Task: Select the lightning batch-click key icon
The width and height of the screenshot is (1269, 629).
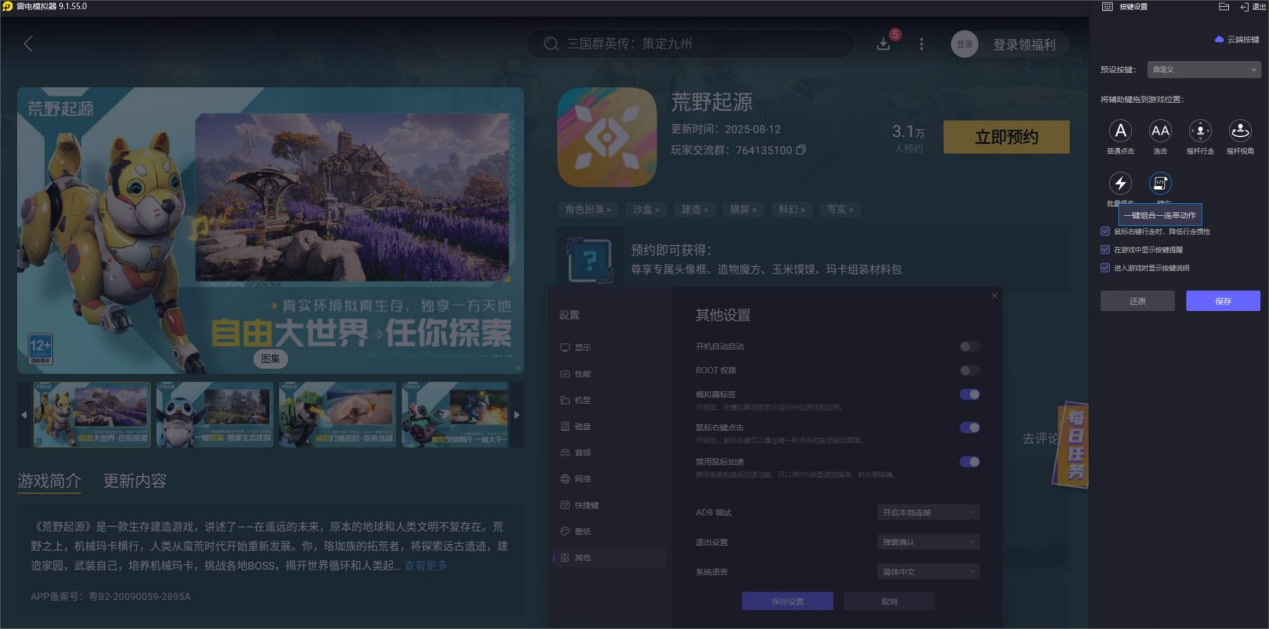Action: click(1120, 183)
